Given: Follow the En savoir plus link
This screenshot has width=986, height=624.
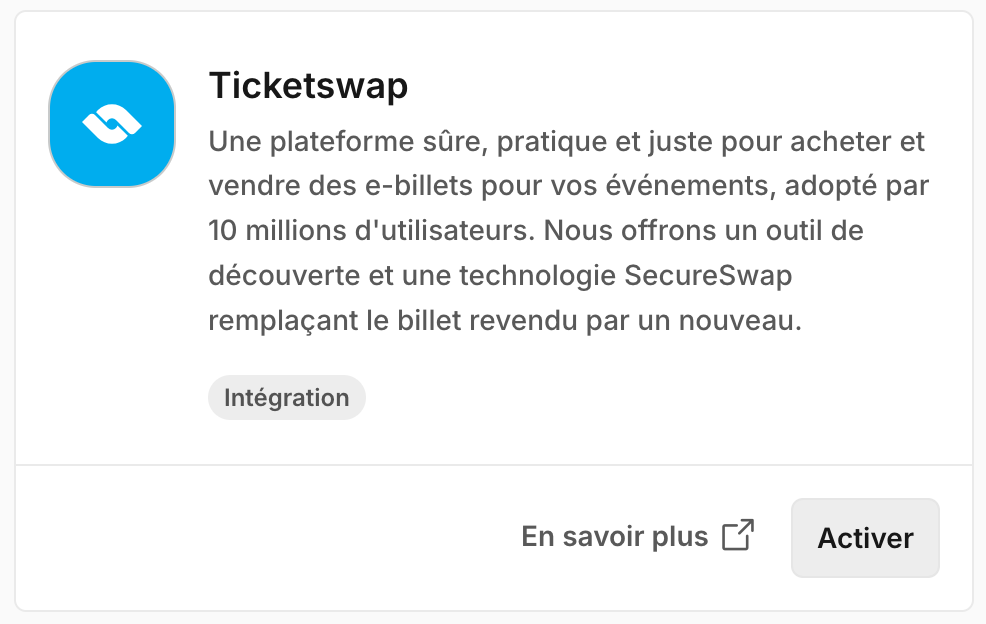Looking at the screenshot, I should tap(638, 537).
